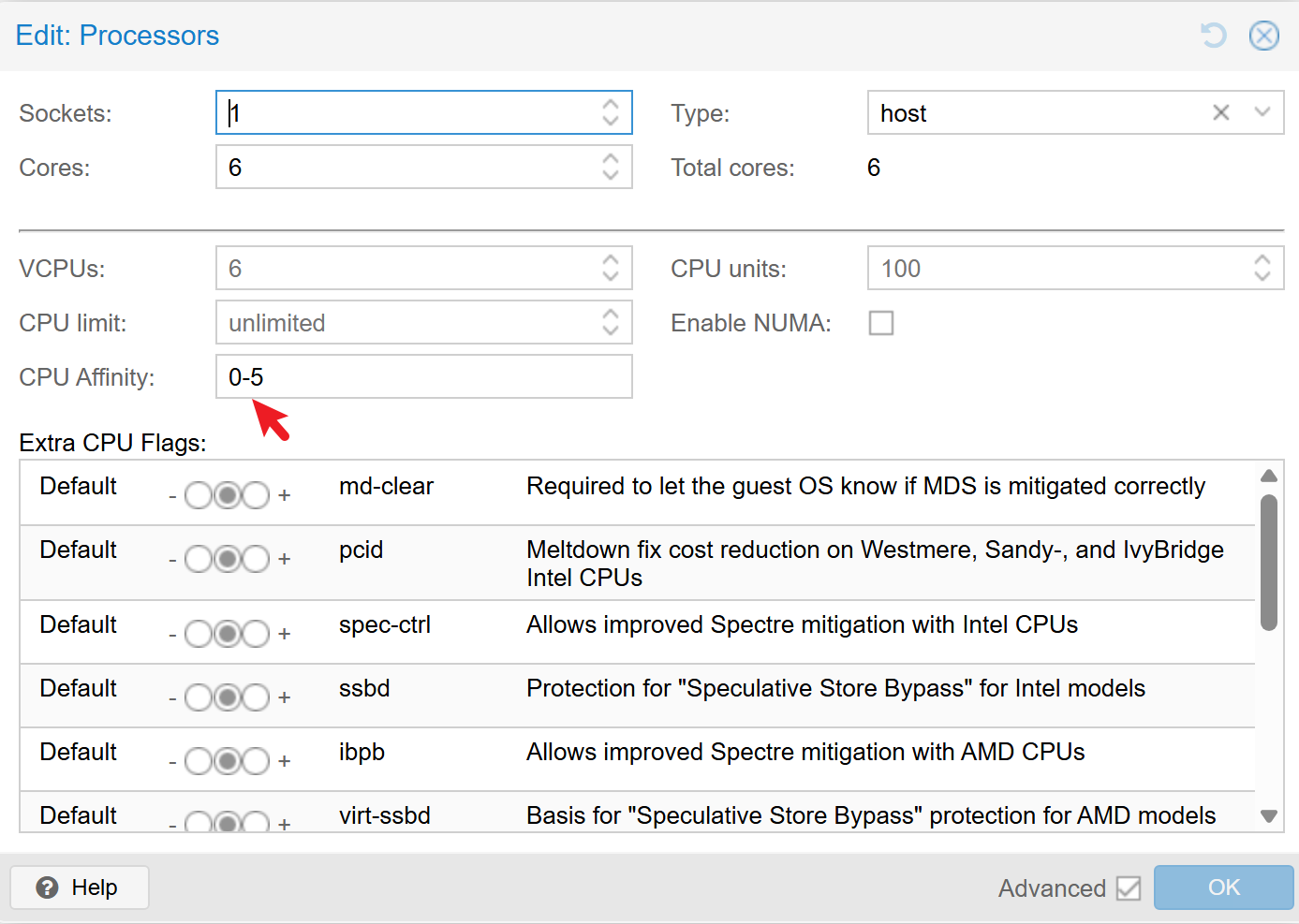Clear the Type field with X icon
The height and width of the screenshot is (924, 1299).
(1220, 113)
